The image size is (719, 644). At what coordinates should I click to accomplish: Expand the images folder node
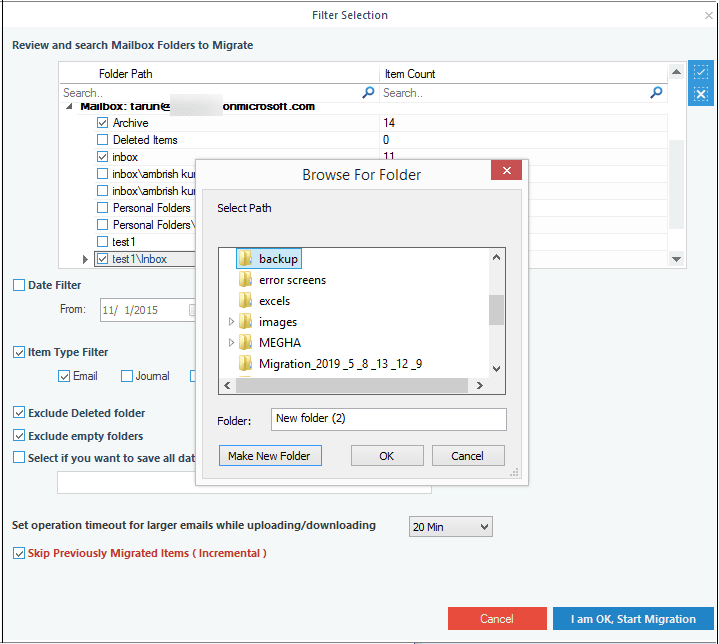(231, 322)
